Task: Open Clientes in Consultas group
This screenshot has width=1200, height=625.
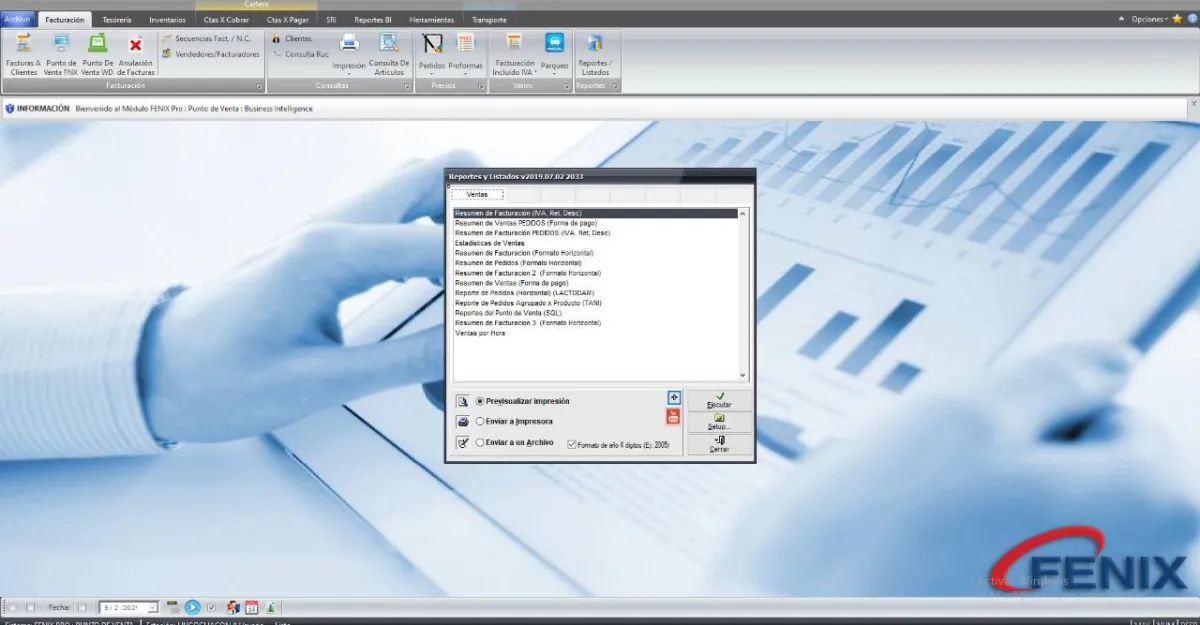Action: (292, 38)
